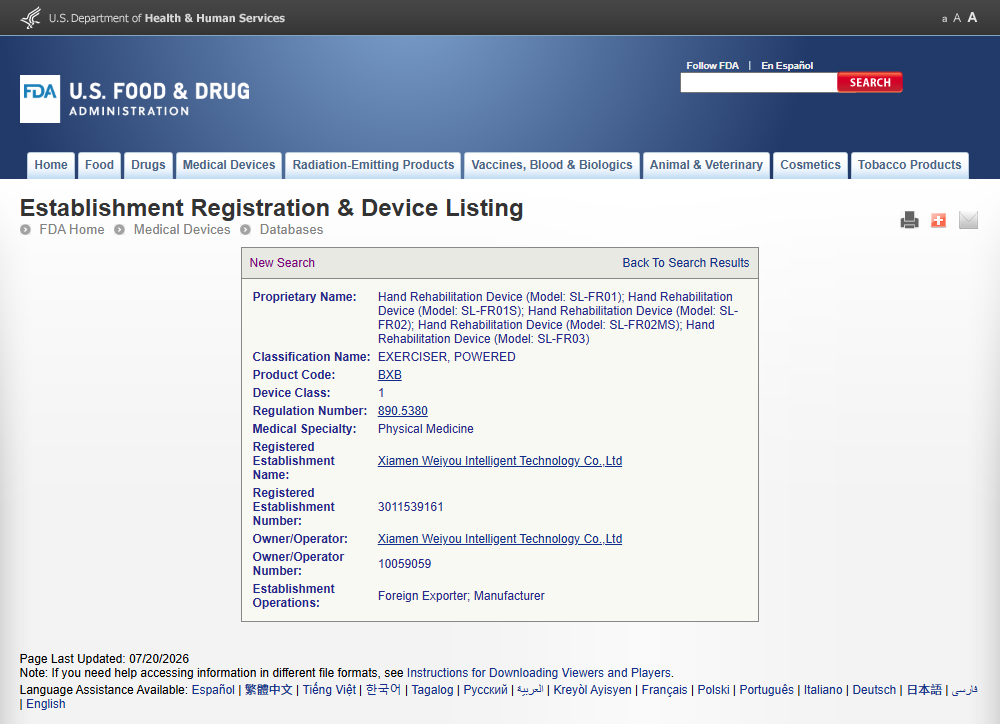This screenshot has height=724, width=1000.
Task: Click the print page icon
Action: click(909, 220)
